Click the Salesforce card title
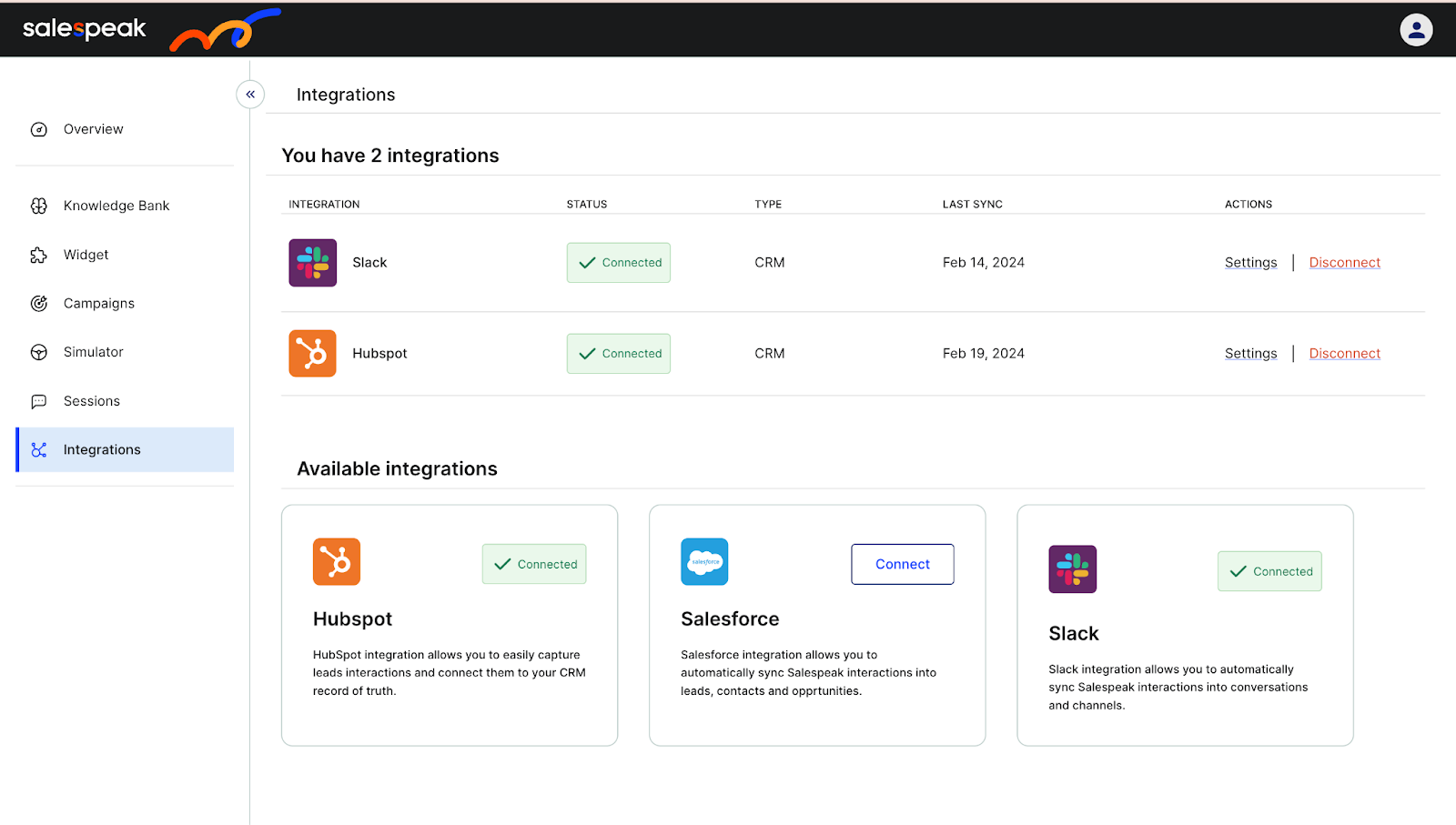Image resolution: width=1456 pixels, height=825 pixels. click(x=730, y=619)
